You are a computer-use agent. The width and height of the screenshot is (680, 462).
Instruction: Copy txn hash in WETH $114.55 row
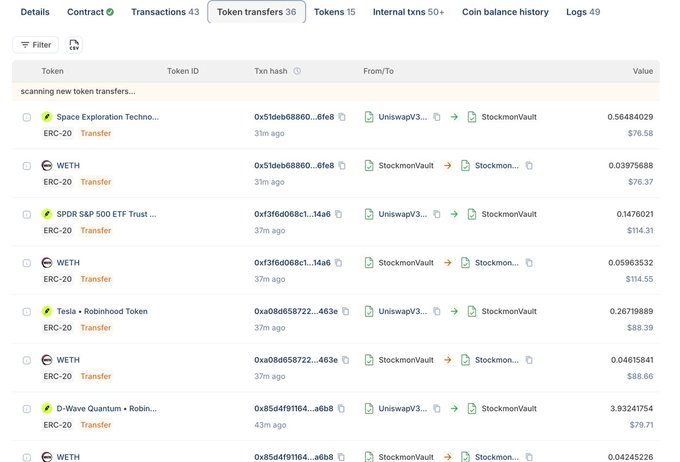[x=339, y=262]
